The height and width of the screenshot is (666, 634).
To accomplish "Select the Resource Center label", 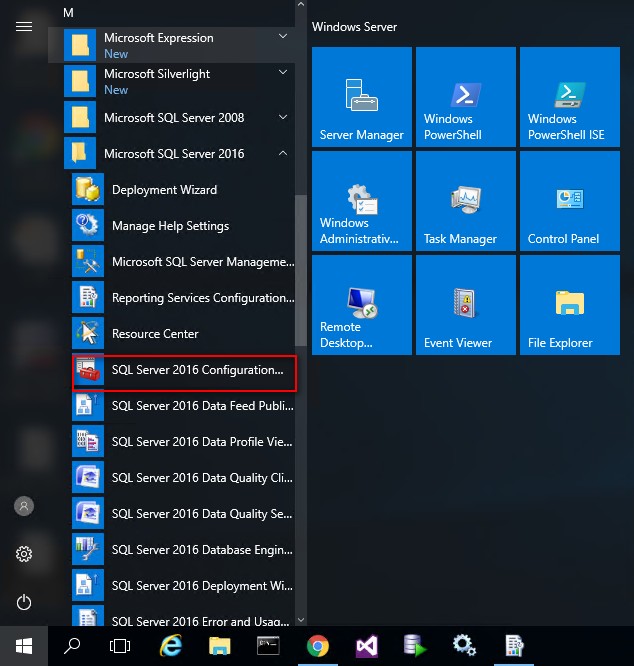I will click(155, 333).
